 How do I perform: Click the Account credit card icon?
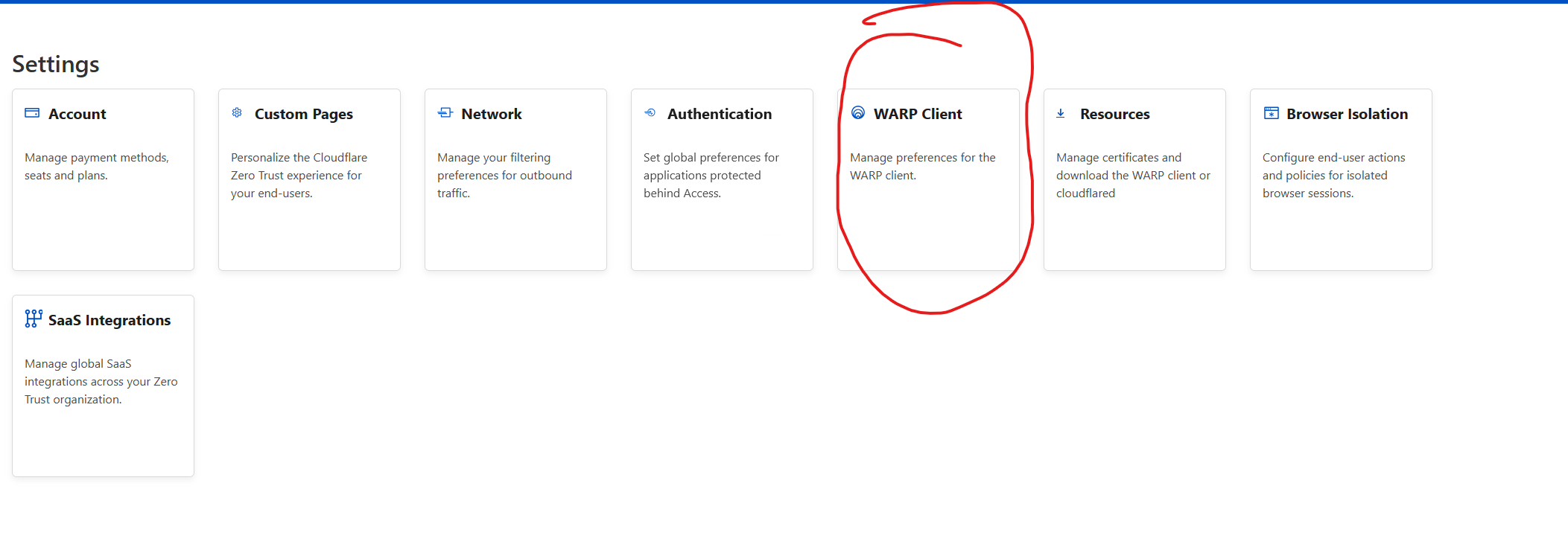click(x=32, y=113)
